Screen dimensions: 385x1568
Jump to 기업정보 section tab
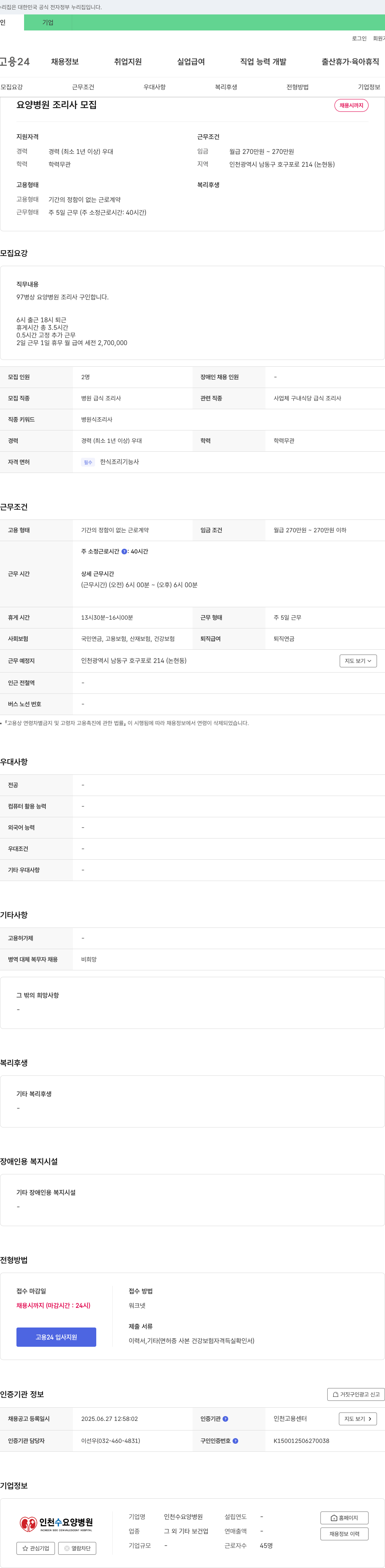click(369, 87)
